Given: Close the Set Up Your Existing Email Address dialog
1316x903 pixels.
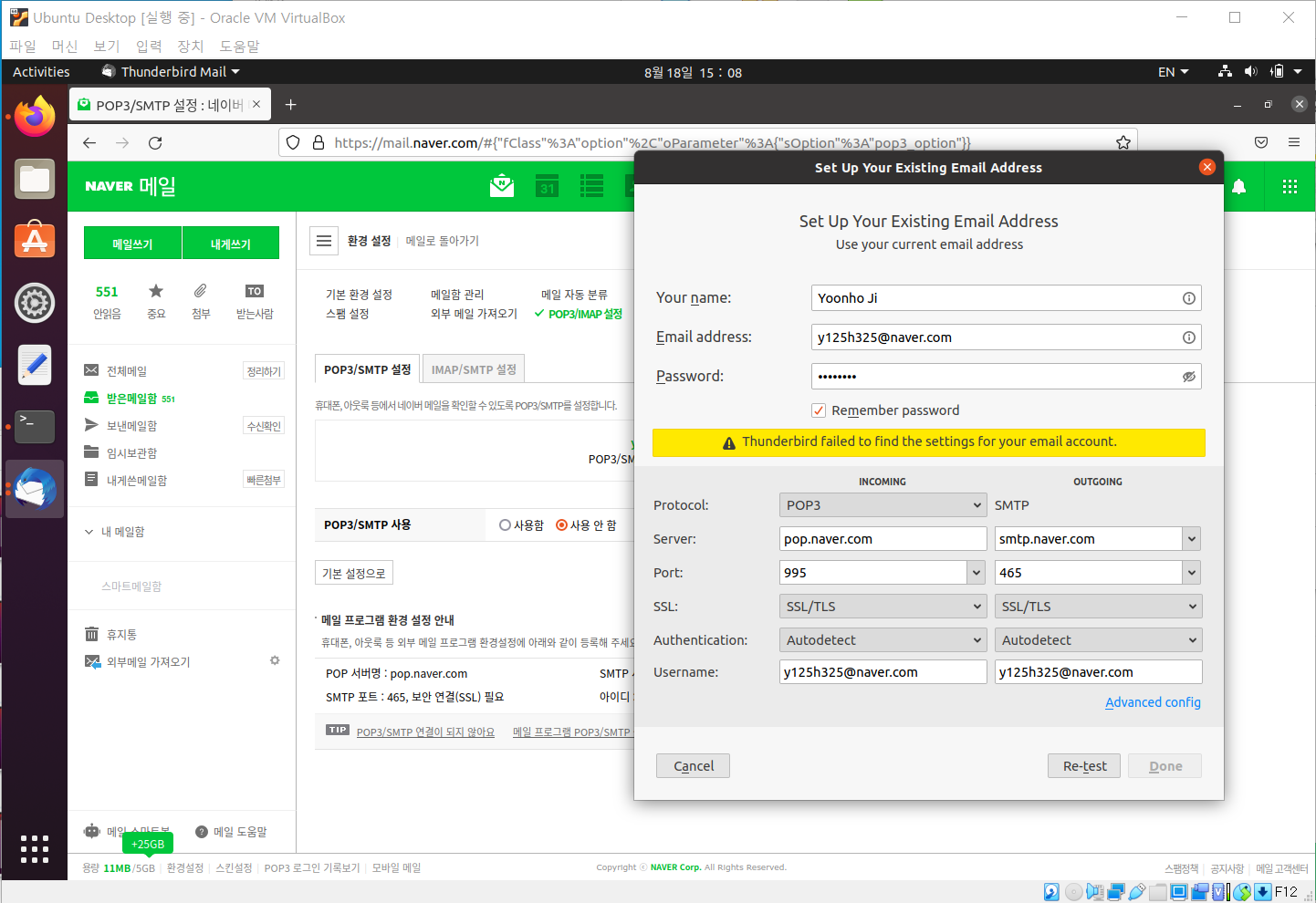Looking at the screenshot, I should [1207, 167].
